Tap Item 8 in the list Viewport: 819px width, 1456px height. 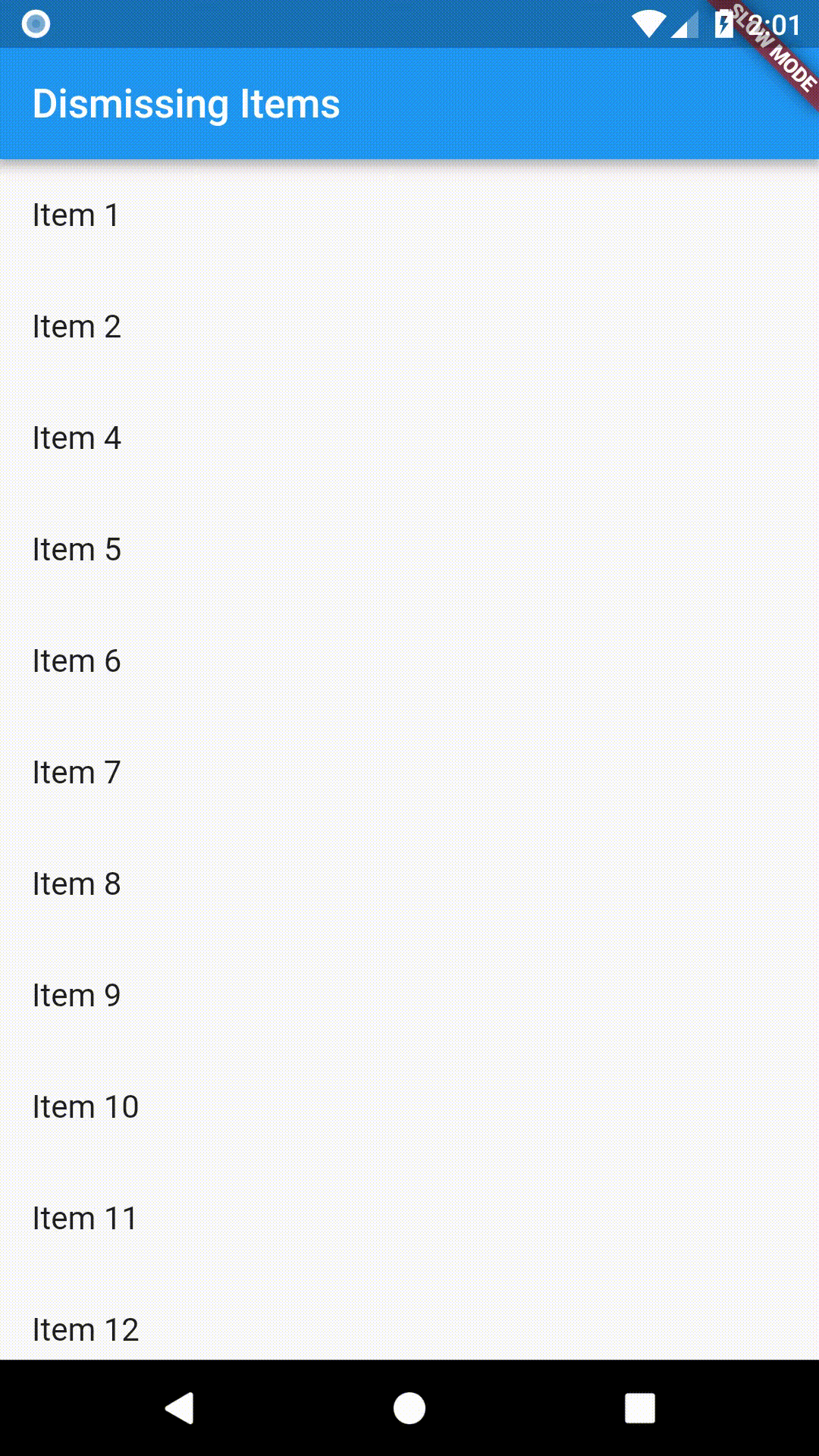tap(77, 884)
